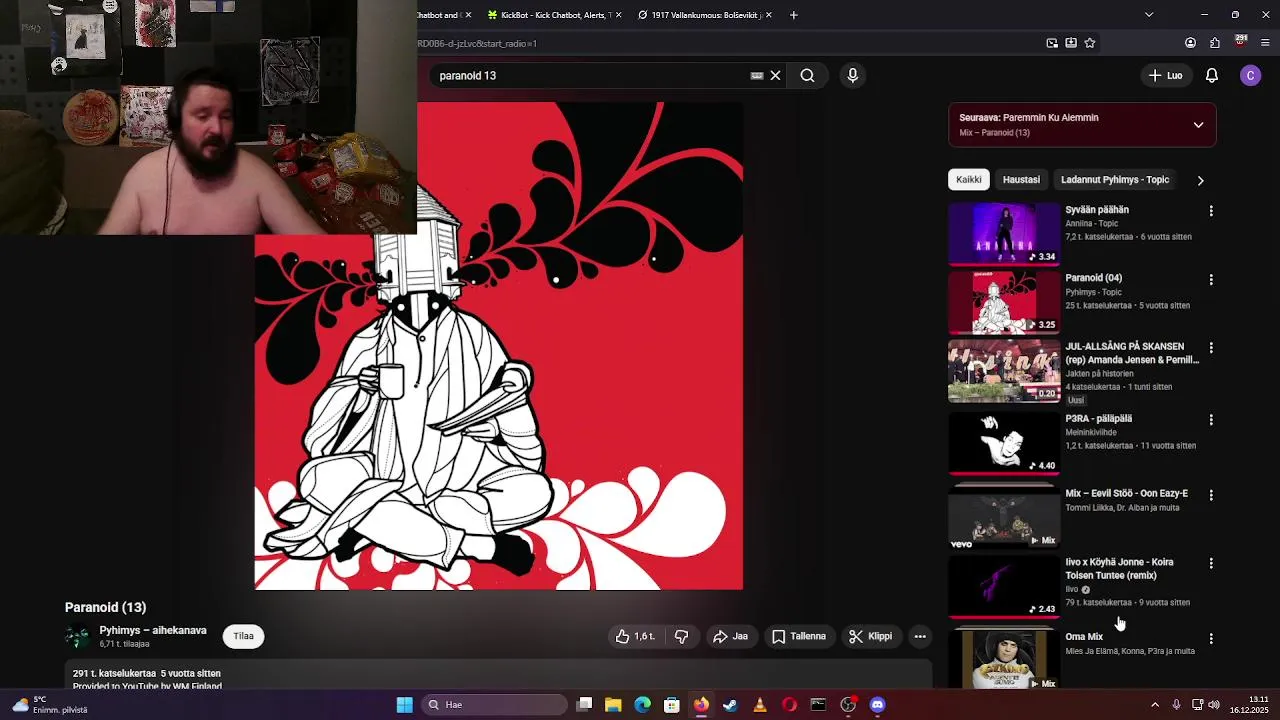Open more actions menu beside Klippi
Viewport: 1280px width, 720px height.
[920, 636]
